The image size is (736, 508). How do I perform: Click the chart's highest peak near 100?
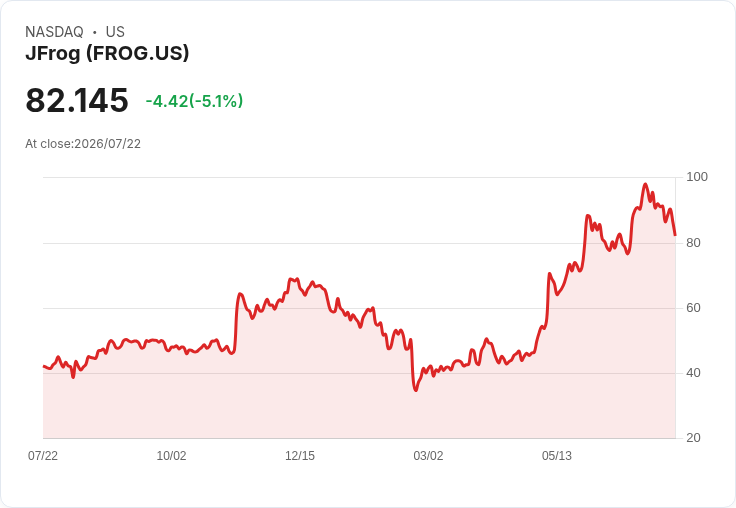645,185
